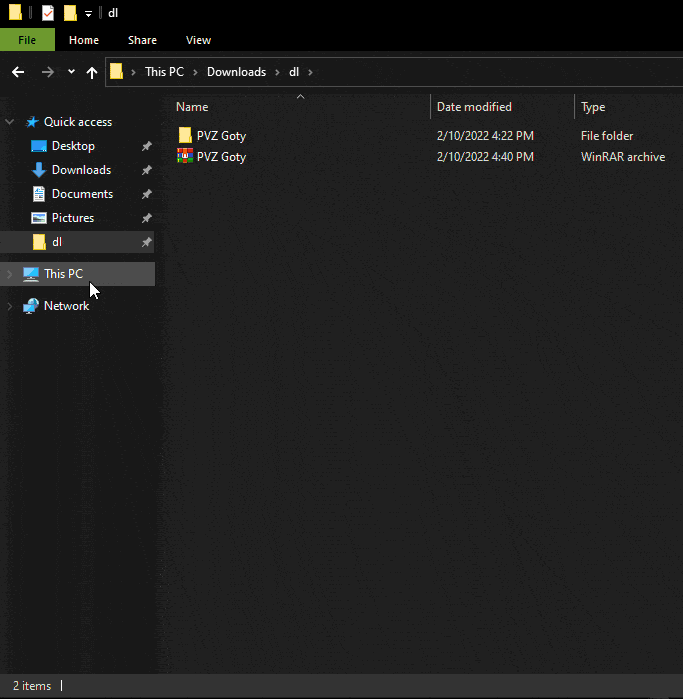Open Pictures from Quick access
This screenshot has width=683, height=699.
(x=73, y=218)
